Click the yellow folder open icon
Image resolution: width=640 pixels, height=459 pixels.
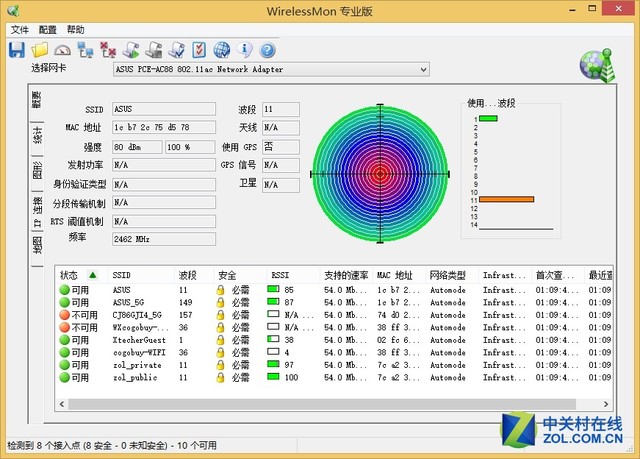[x=40, y=50]
